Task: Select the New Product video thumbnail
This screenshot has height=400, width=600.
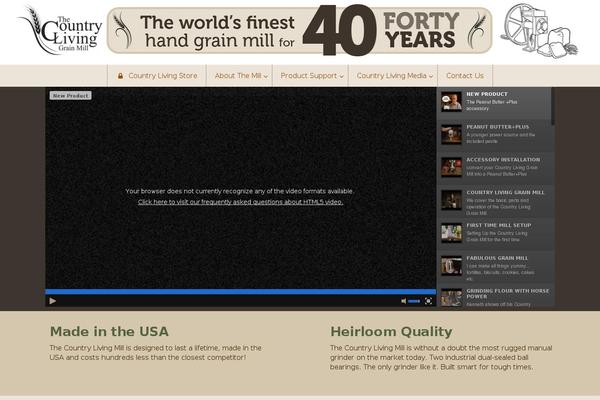Action: 452,101
